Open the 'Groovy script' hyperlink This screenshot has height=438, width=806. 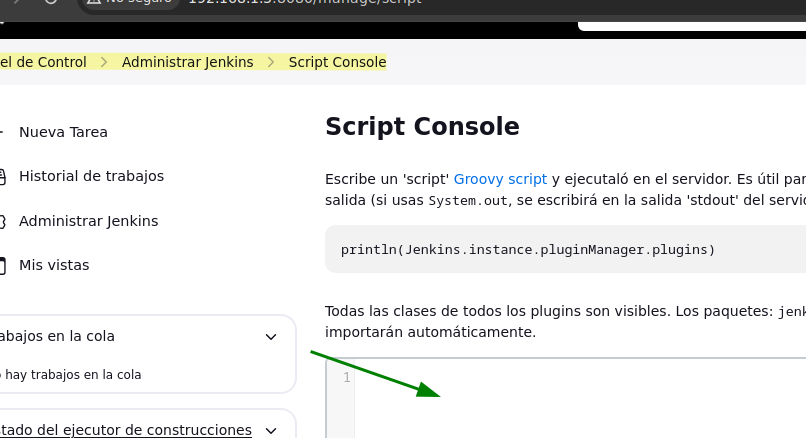click(x=500, y=179)
